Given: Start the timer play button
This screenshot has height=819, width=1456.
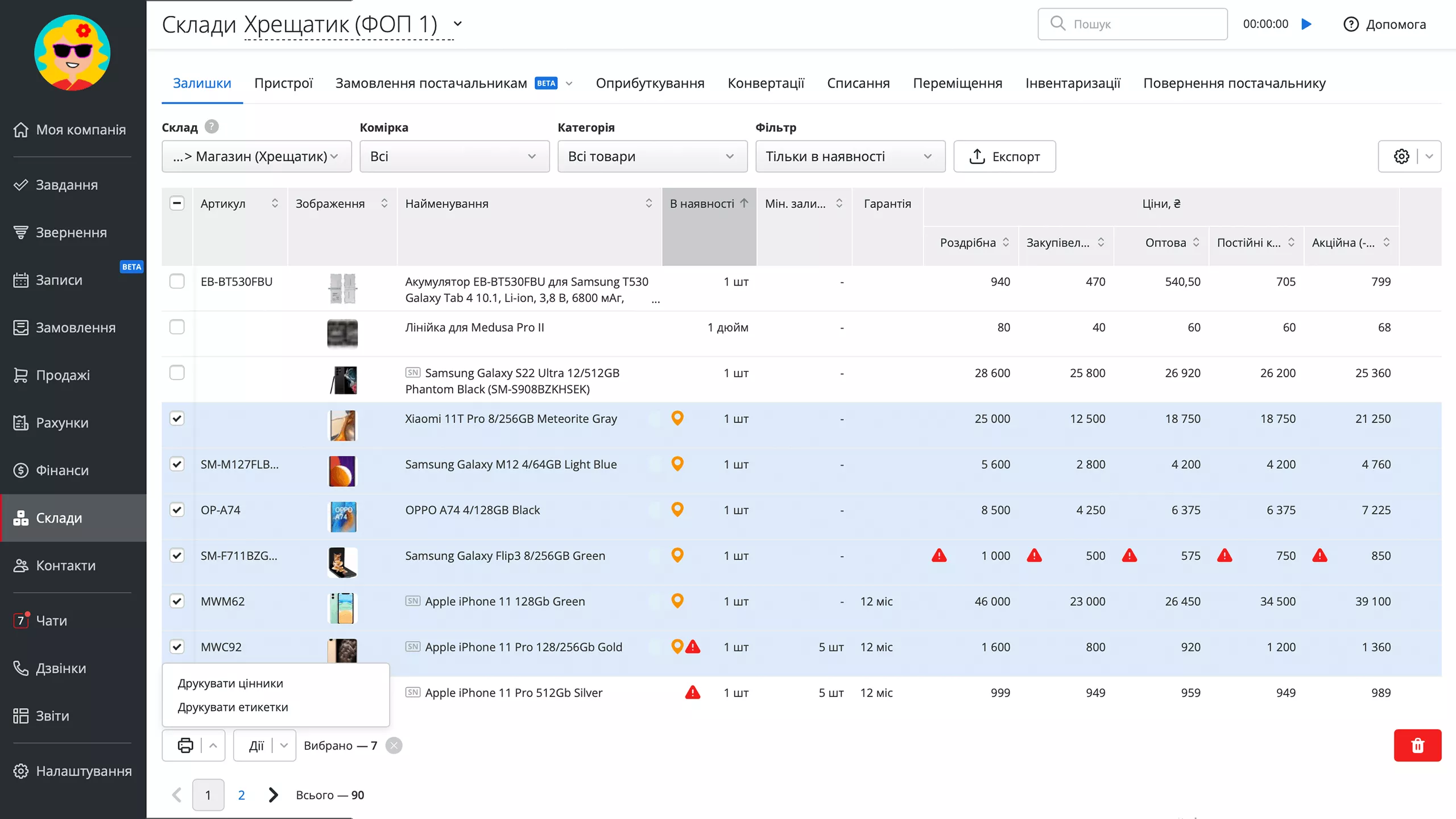Looking at the screenshot, I should (1306, 24).
